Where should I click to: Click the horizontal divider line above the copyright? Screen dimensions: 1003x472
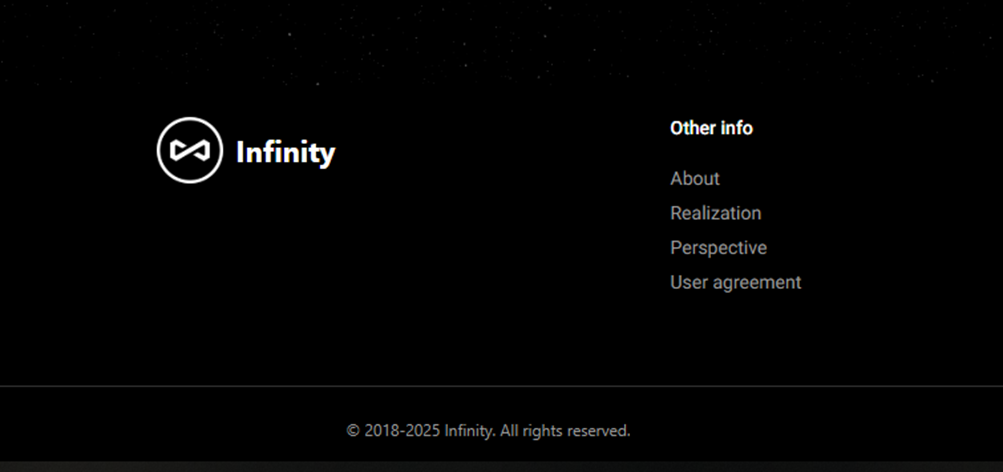pos(500,385)
